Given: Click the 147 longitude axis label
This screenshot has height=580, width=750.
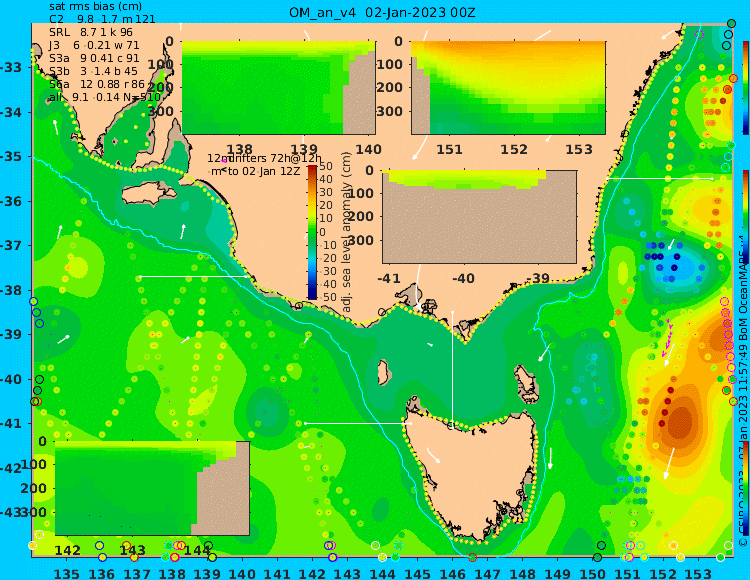Looking at the screenshot, I should pos(487,573).
